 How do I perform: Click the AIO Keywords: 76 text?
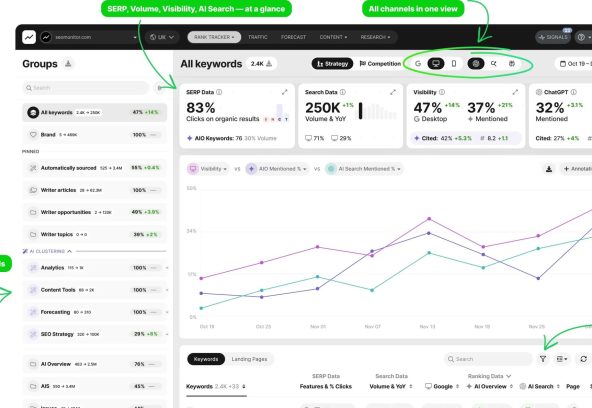tap(218, 139)
